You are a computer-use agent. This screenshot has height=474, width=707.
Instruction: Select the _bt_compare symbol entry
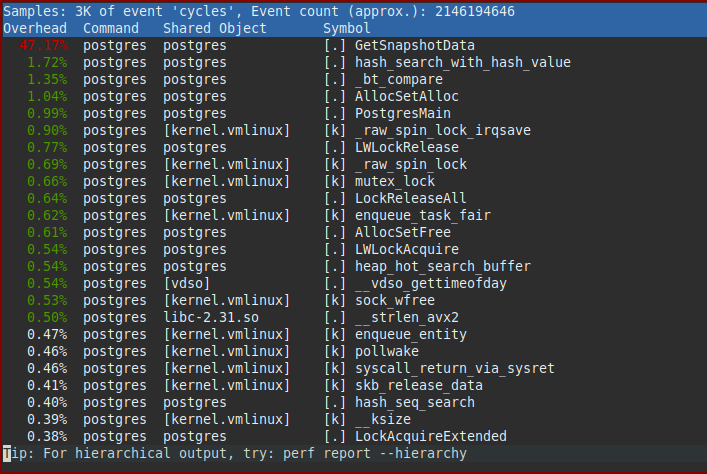coord(399,79)
